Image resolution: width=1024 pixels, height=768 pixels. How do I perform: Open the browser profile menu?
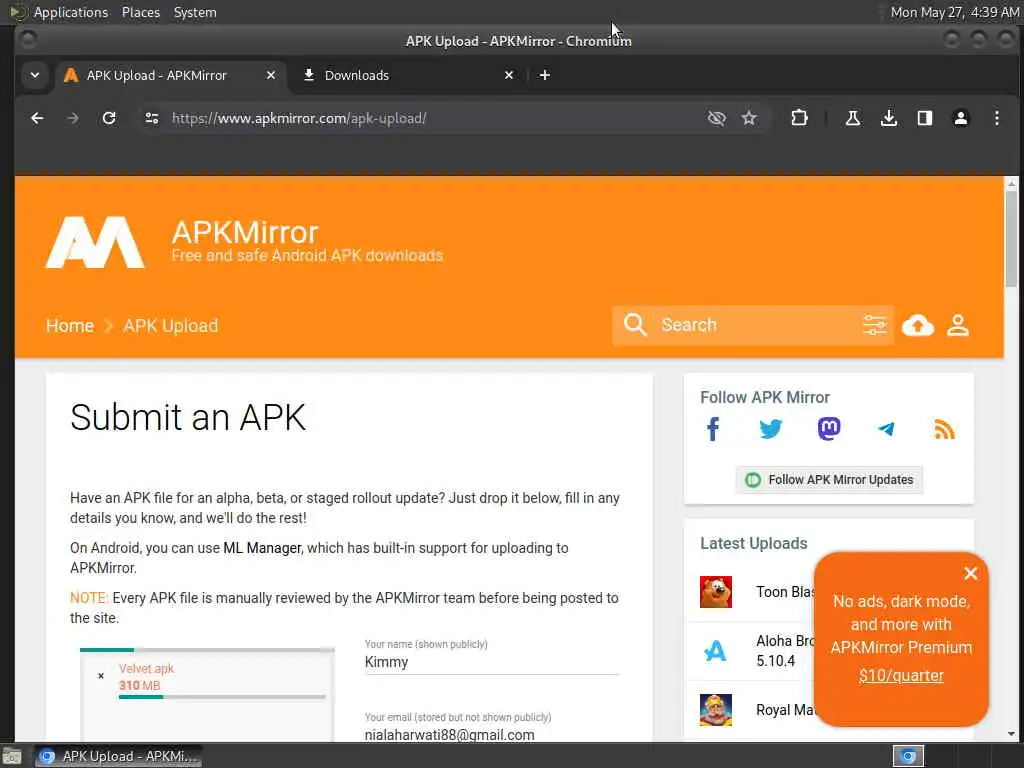tap(961, 118)
